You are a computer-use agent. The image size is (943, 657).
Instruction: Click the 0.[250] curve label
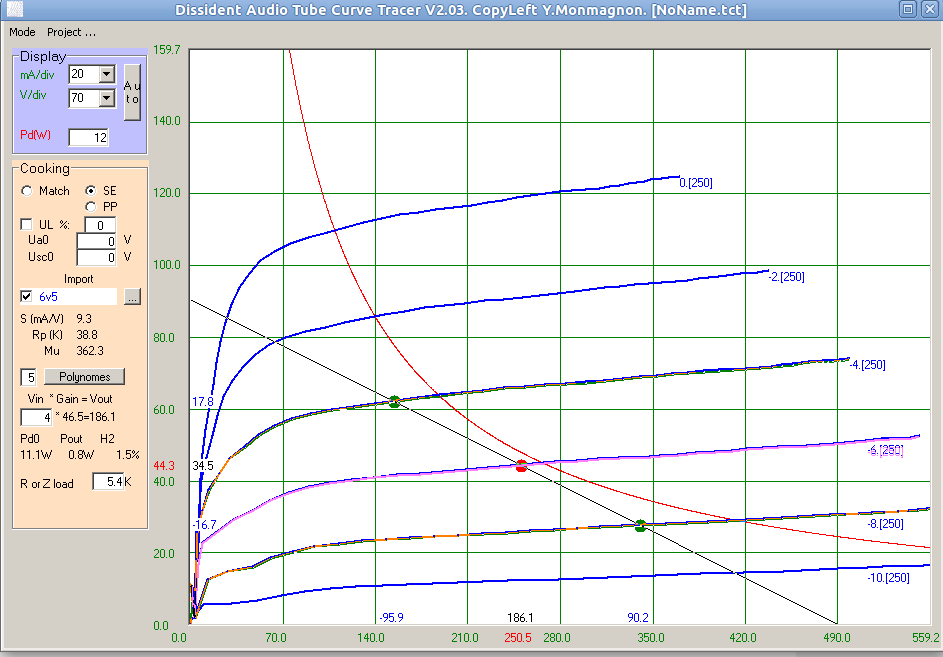pos(696,183)
